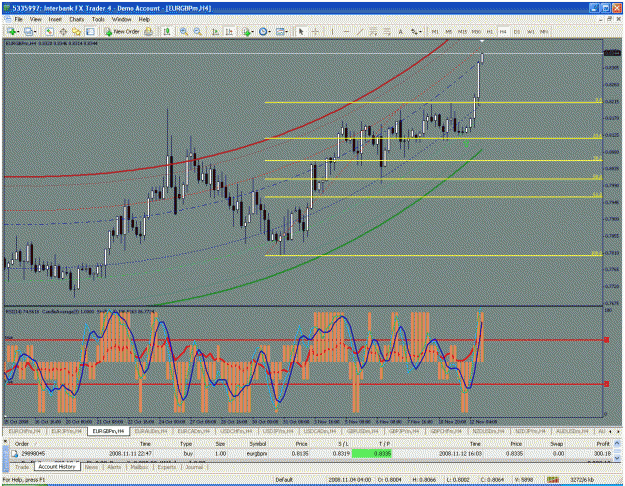This screenshot has width=625, height=486.
Task: Select the EURGBPm,H4 chart tab
Action: pos(108,431)
